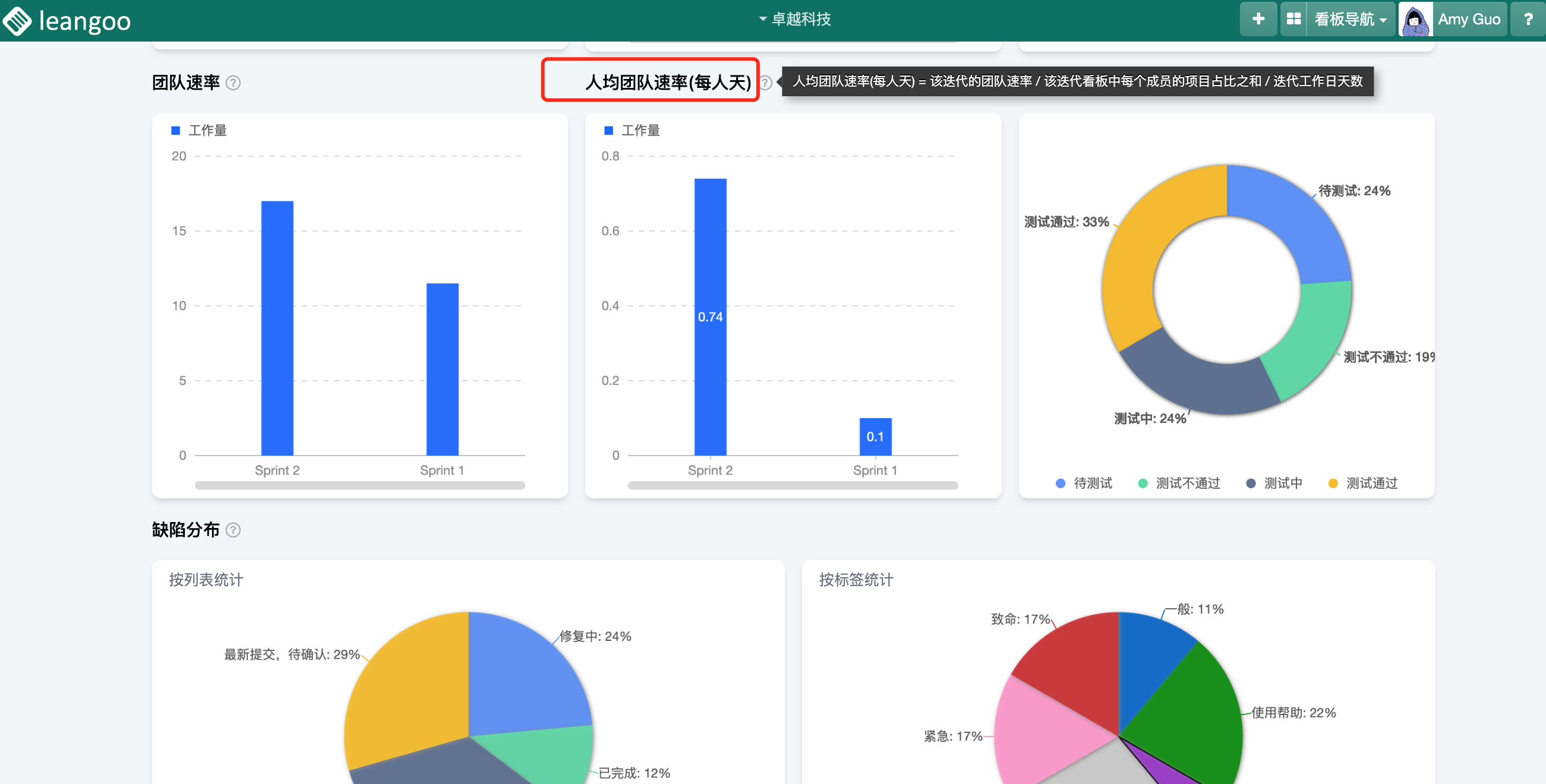Open the board grid icon
Image resolution: width=1546 pixels, height=784 pixels.
pos(1293,19)
